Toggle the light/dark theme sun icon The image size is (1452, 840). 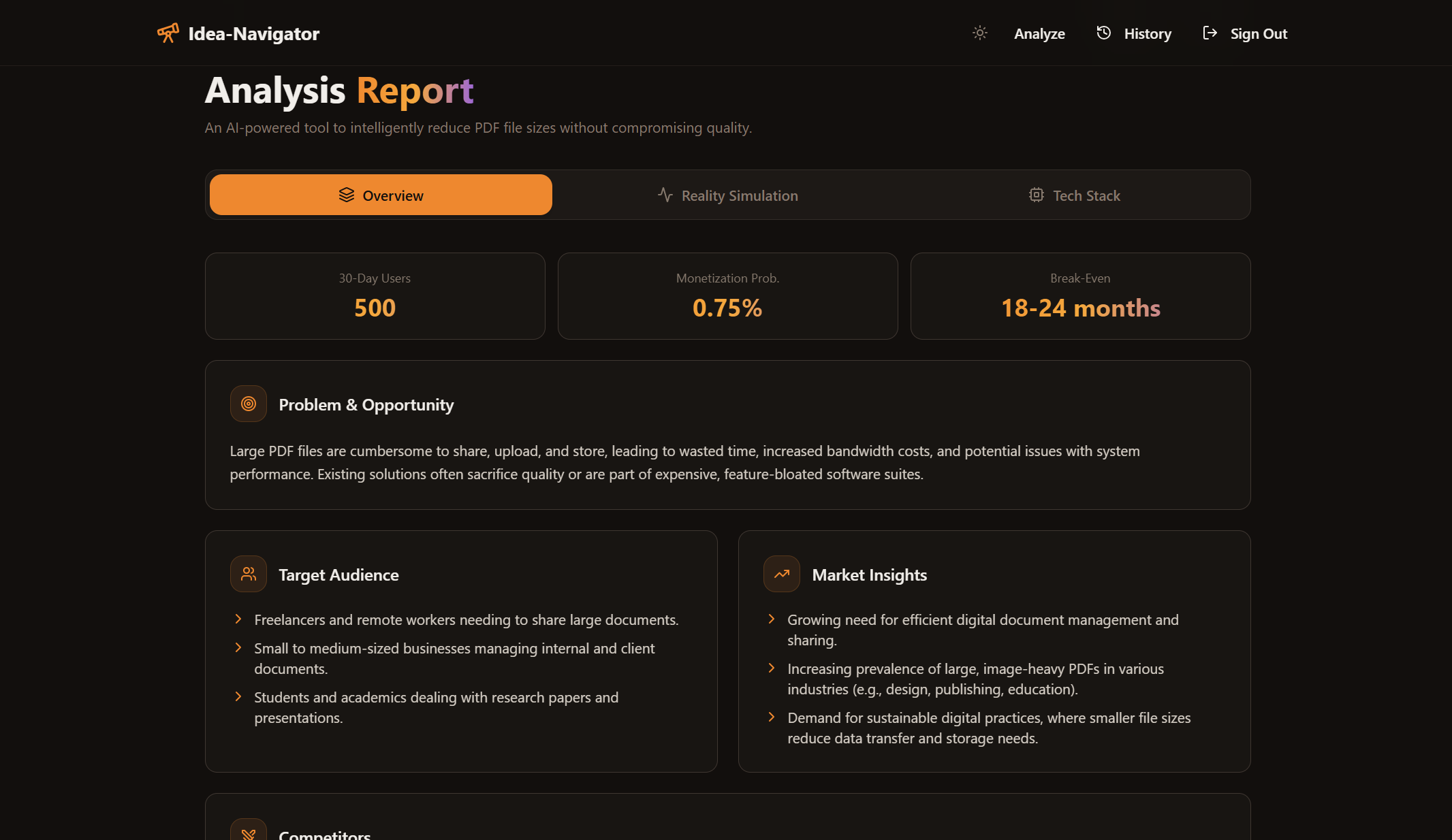click(979, 33)
